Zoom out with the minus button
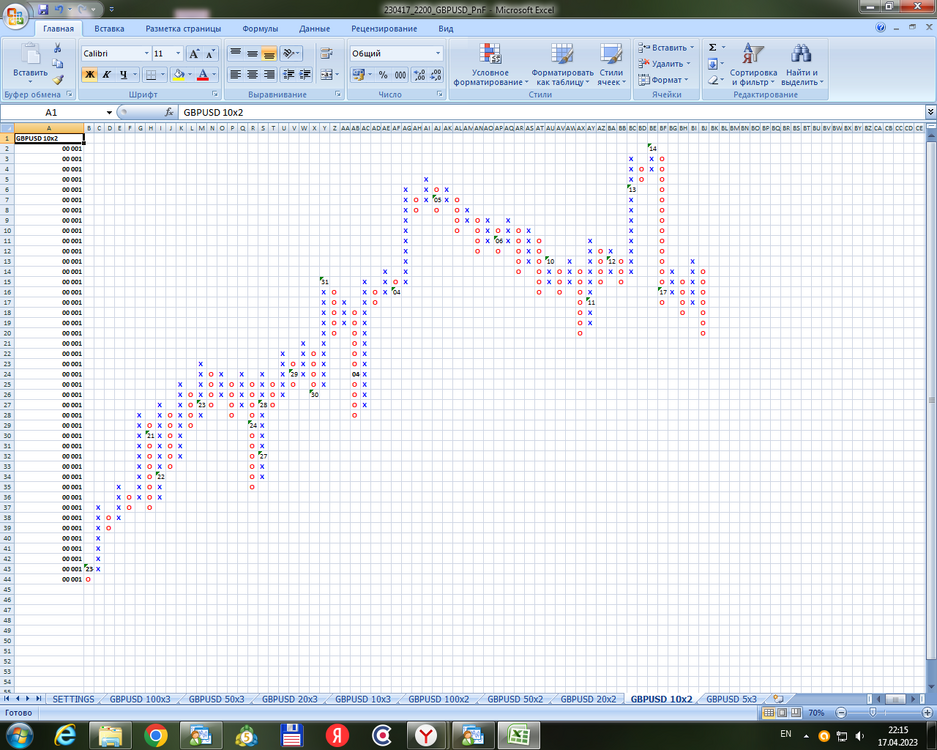937x750 pixels. 841,713
